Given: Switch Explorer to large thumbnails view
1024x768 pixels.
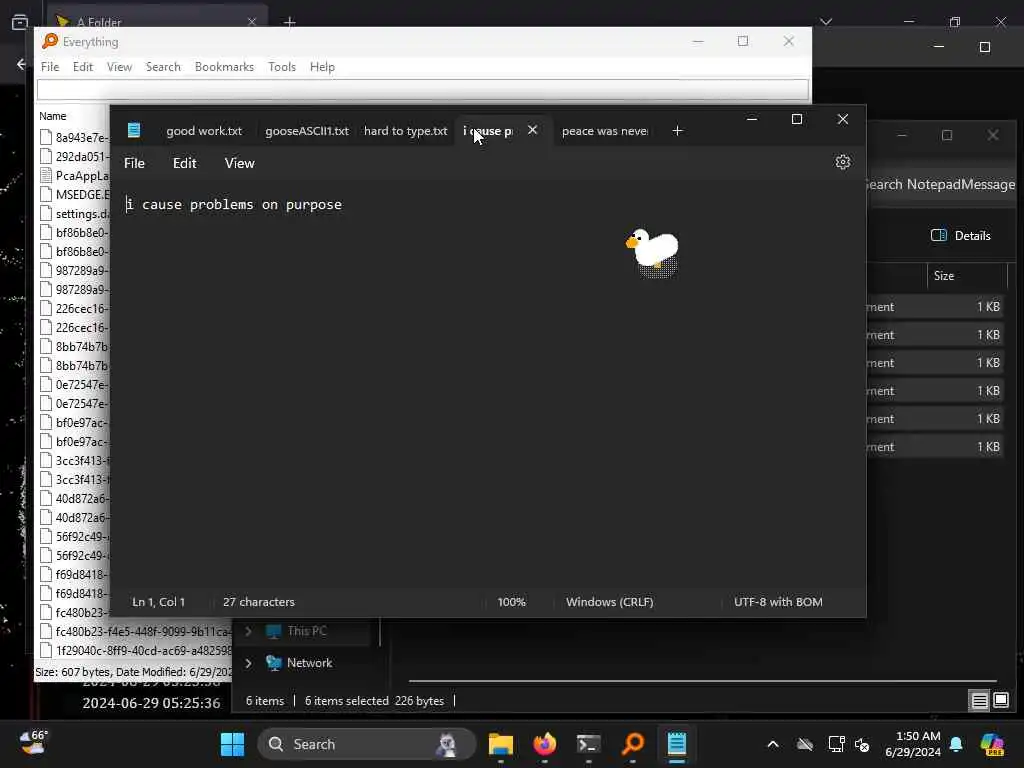Looking at the screenshot, I should point(1000,701).
